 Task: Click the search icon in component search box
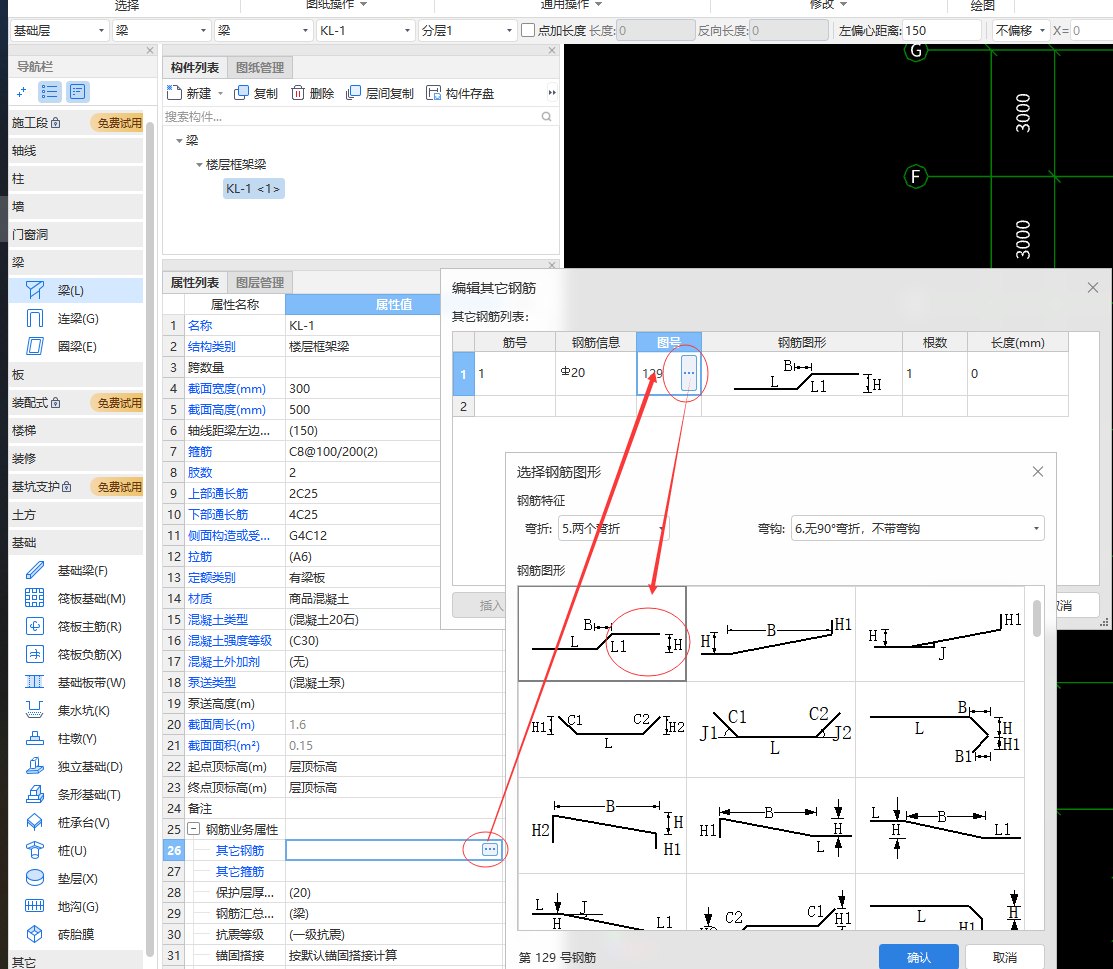pyautogui.click(x=547, y=116)
